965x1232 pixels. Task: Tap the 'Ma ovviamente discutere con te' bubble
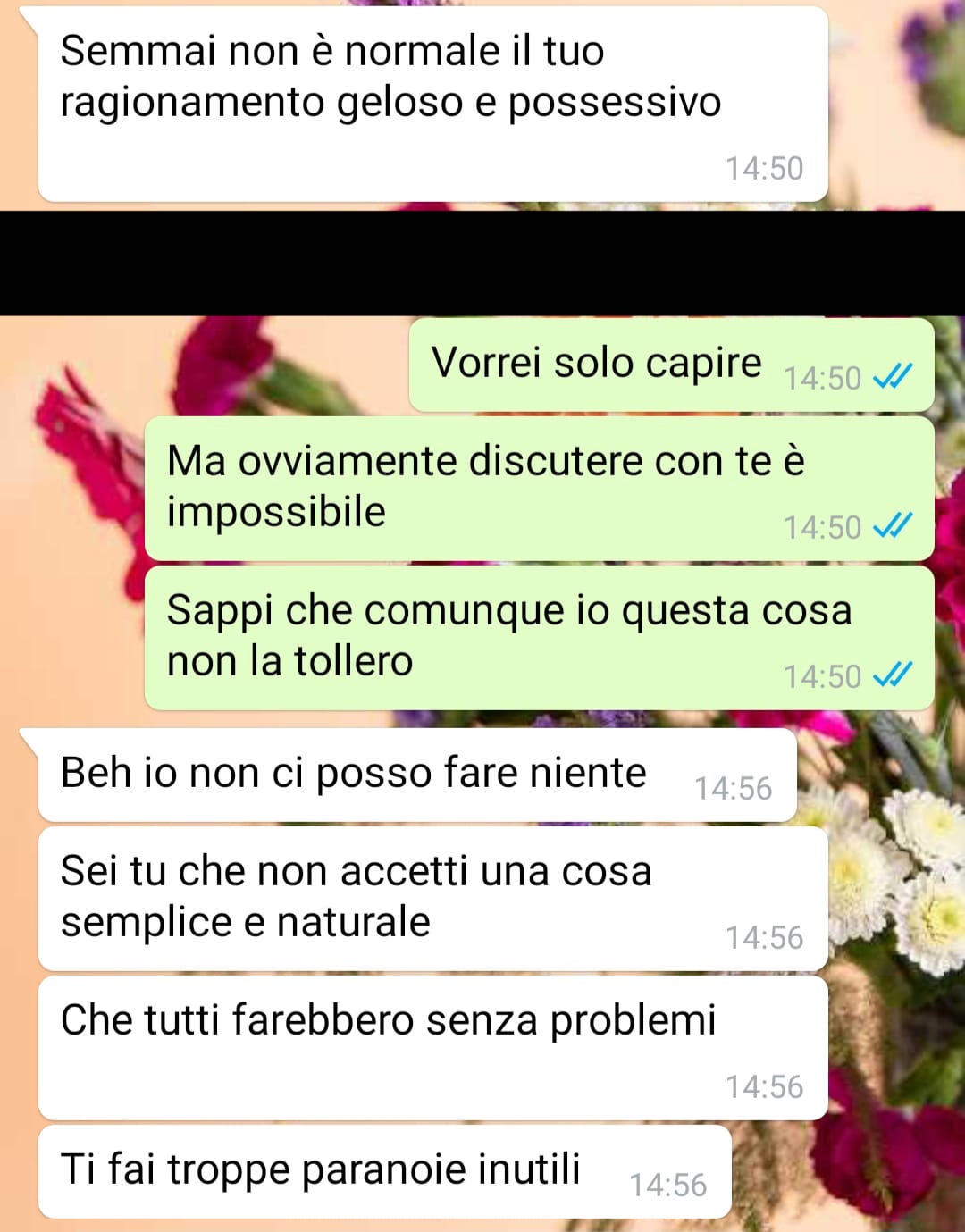tap(540, 488)
